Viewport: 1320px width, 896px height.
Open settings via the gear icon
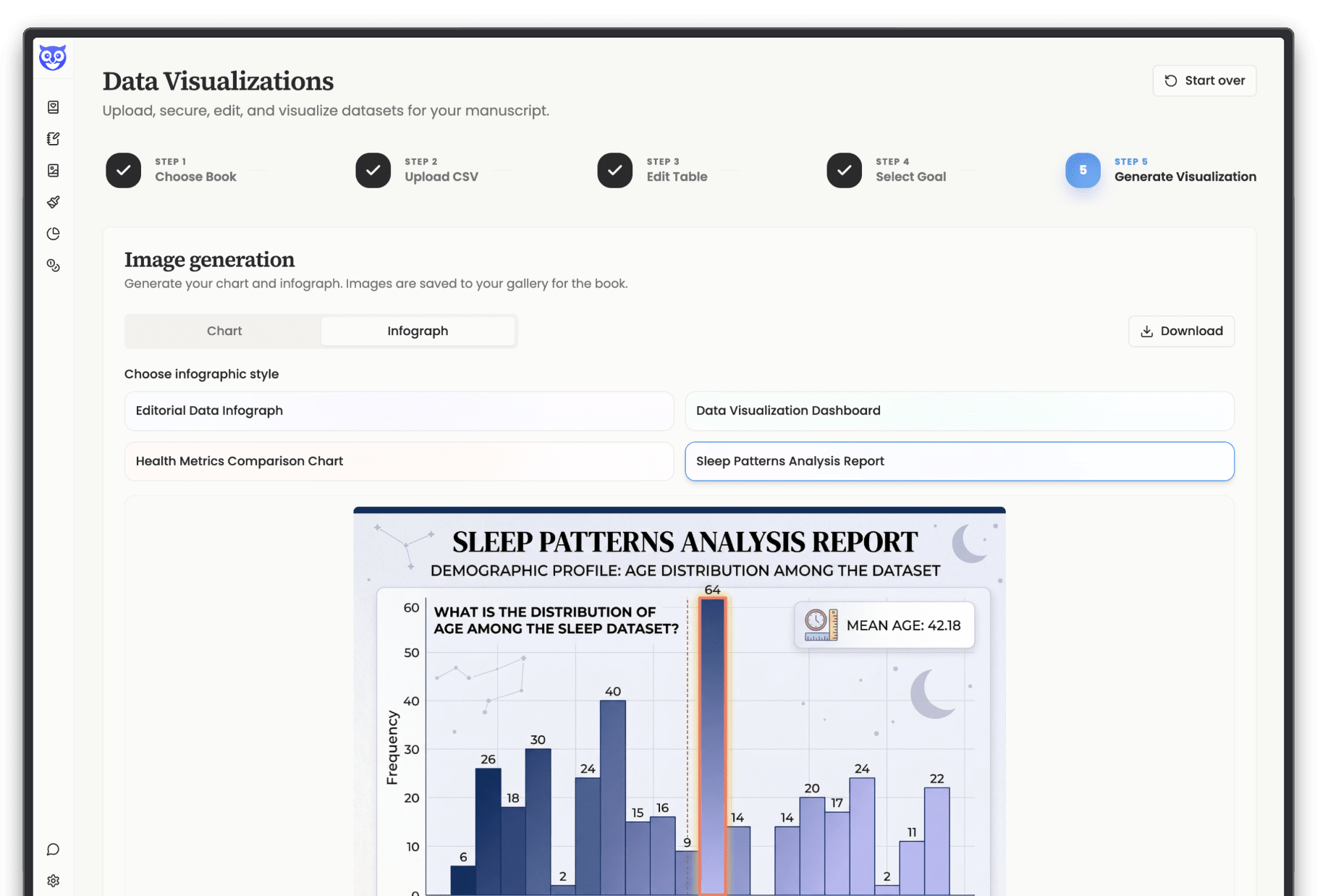(53, 879)
